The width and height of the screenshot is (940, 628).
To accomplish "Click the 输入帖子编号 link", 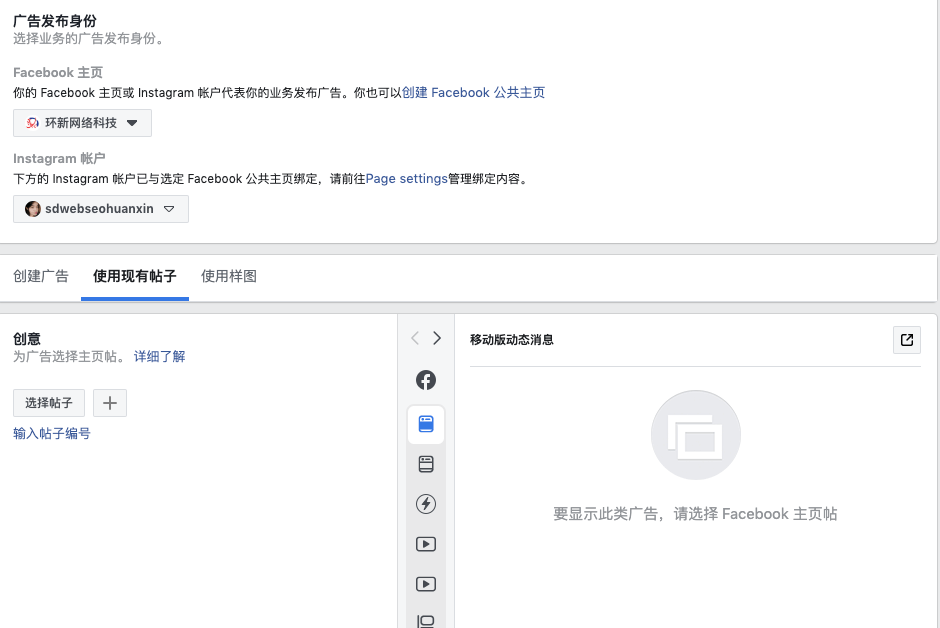I will [x=52, y=433].
